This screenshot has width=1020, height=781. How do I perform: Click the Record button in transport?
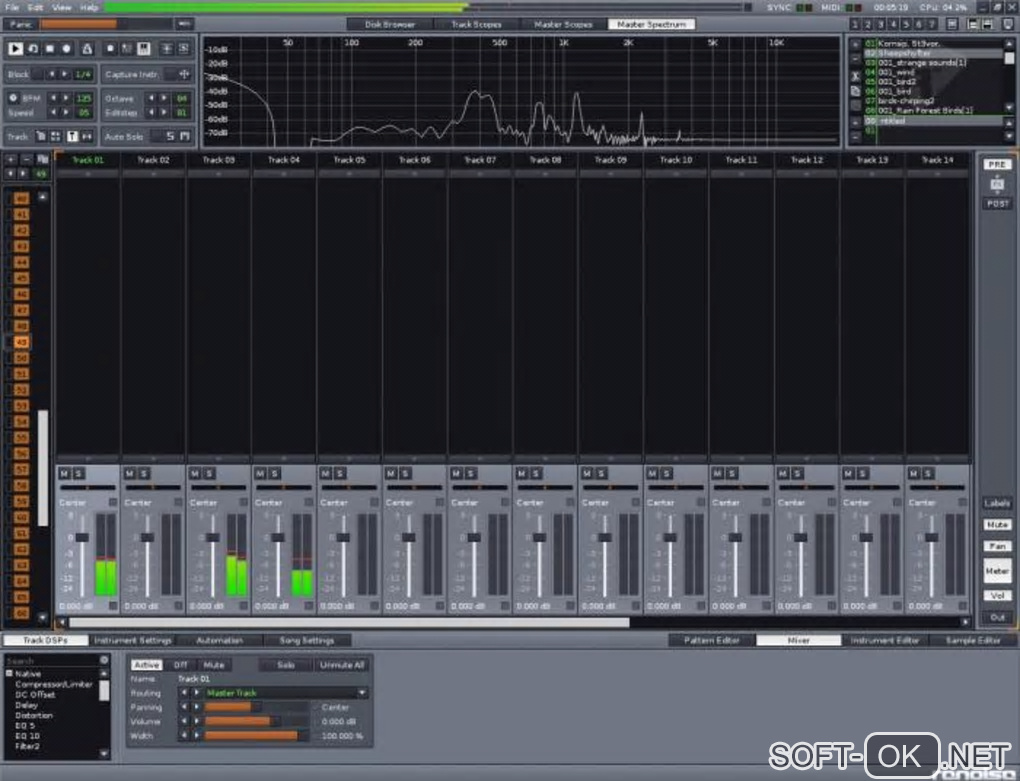[x=66, y=49]
